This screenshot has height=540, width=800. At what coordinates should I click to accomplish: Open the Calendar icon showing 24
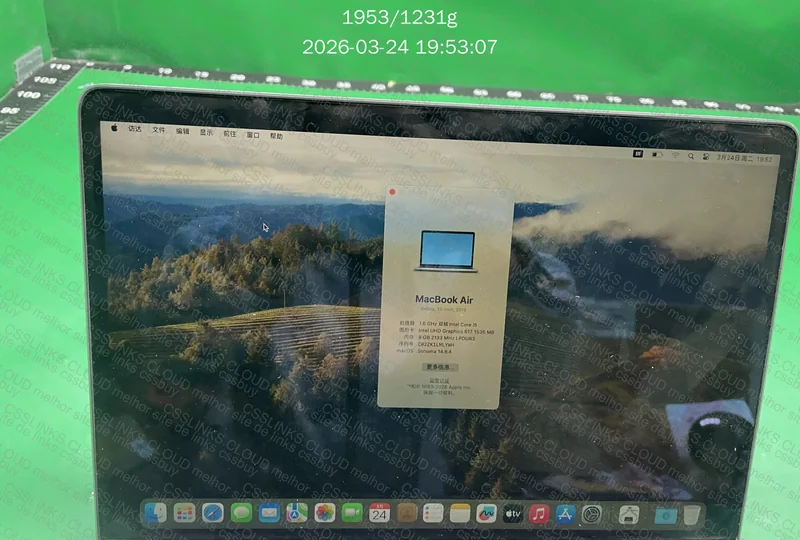(379, 513)
